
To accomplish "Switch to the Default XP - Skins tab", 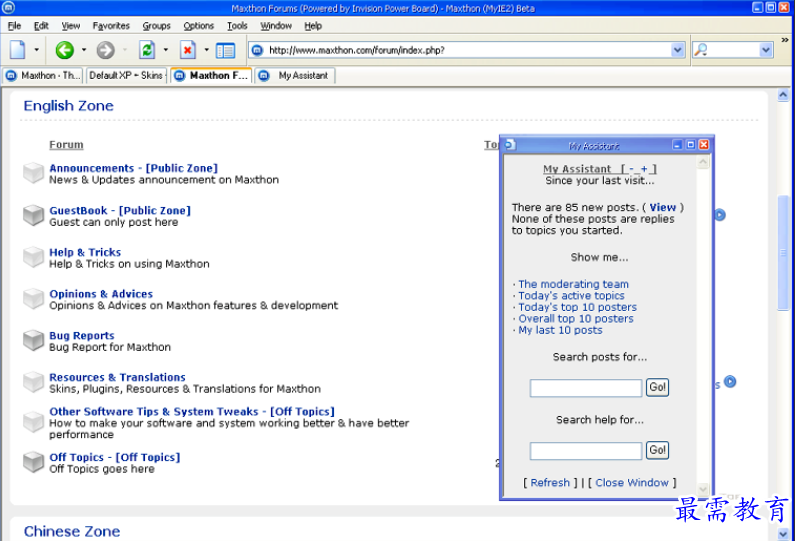I will coord(127,76).
